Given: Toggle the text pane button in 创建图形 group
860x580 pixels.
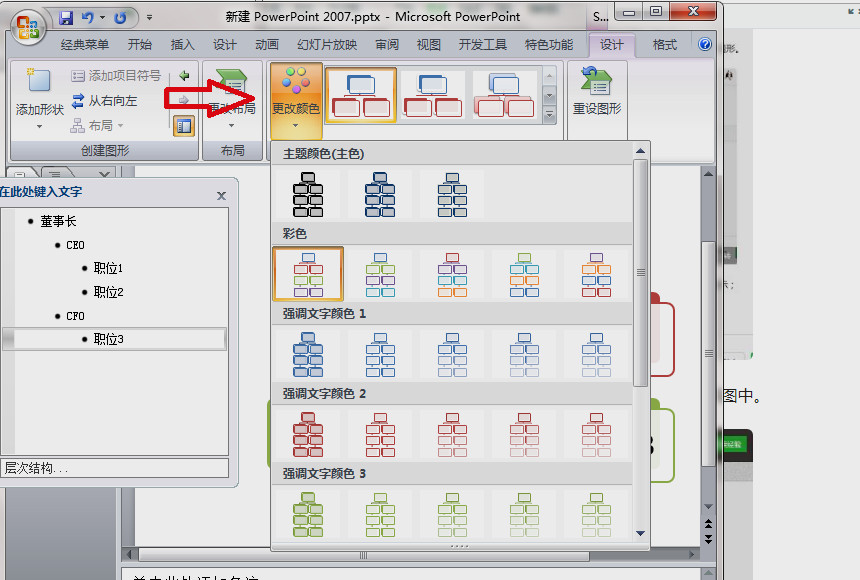Looking at the screenshot, I should click(x=183, y=125).
